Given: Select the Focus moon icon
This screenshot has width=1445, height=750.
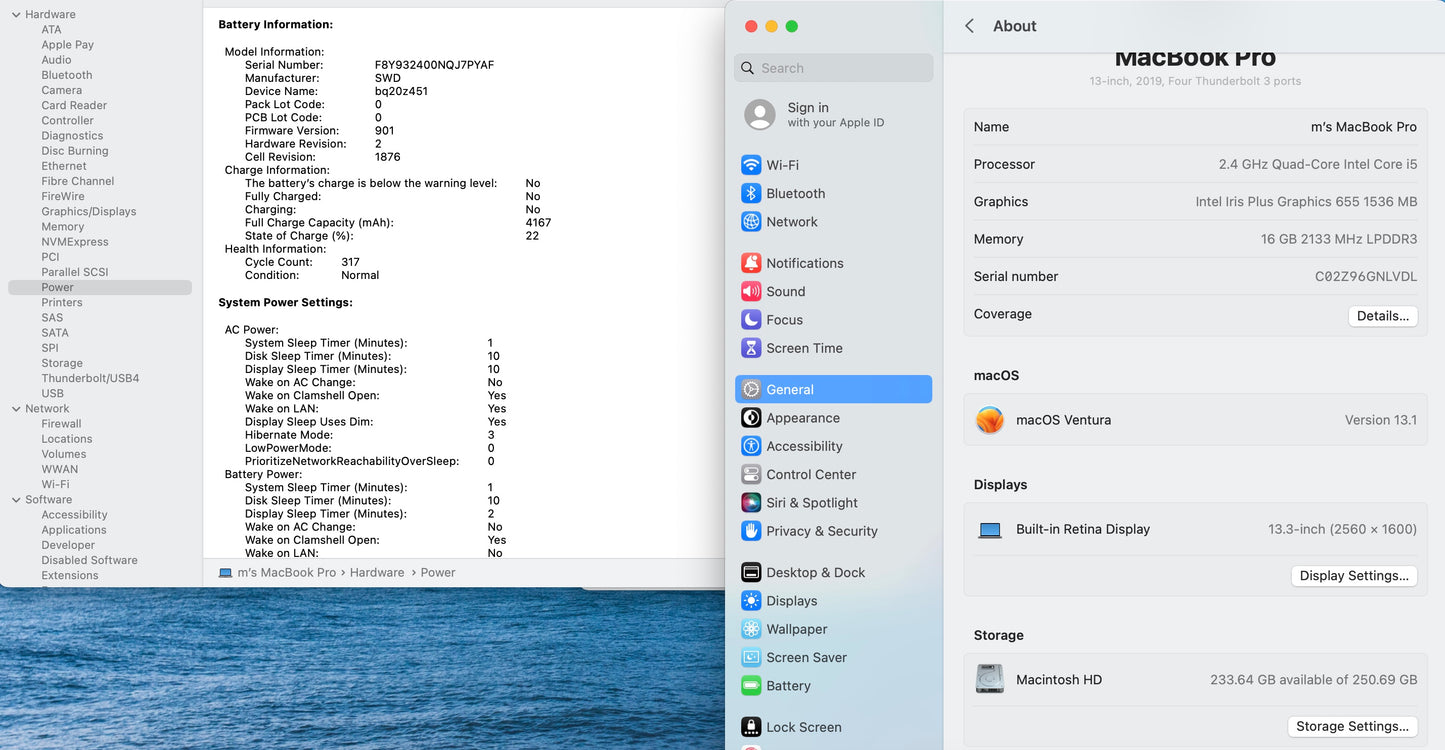Looking at the screenshot, I should point(751,320).
